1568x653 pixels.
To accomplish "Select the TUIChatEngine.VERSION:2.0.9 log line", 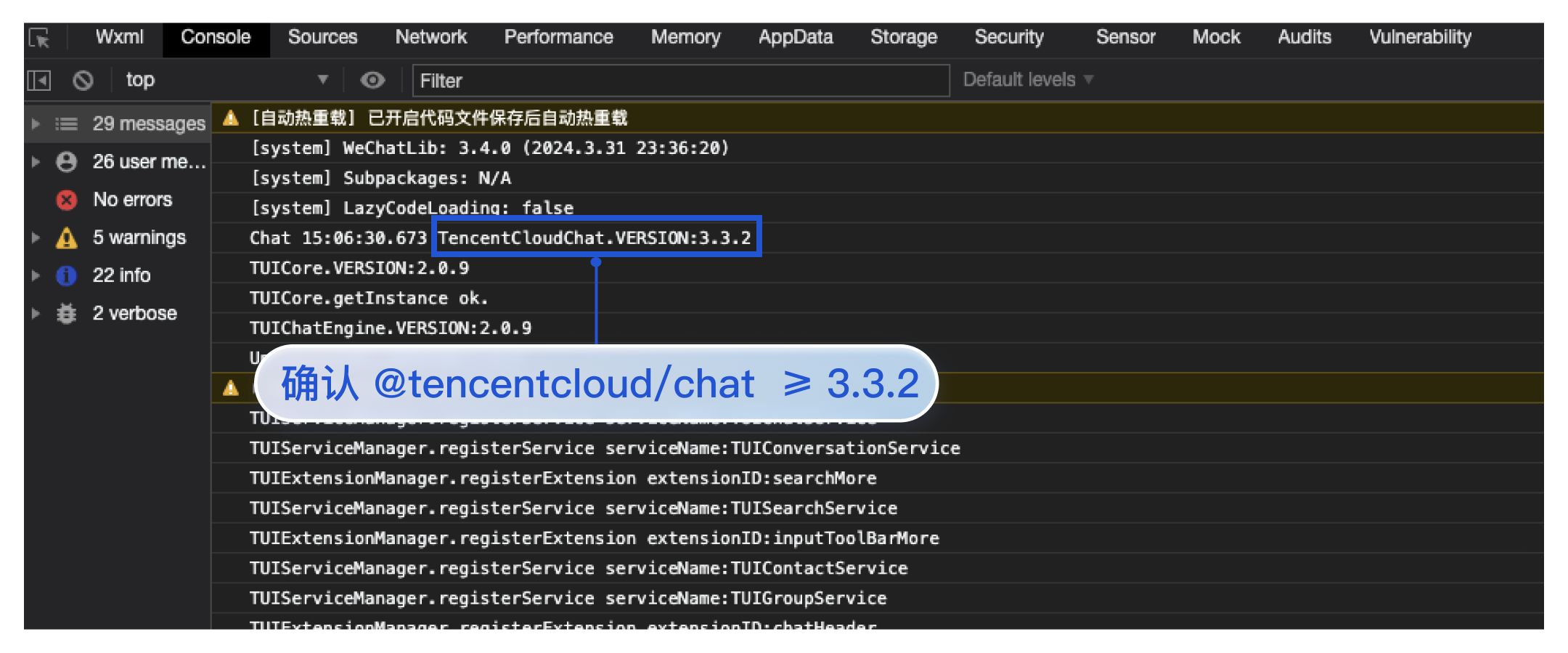I will tap(878, 328).
